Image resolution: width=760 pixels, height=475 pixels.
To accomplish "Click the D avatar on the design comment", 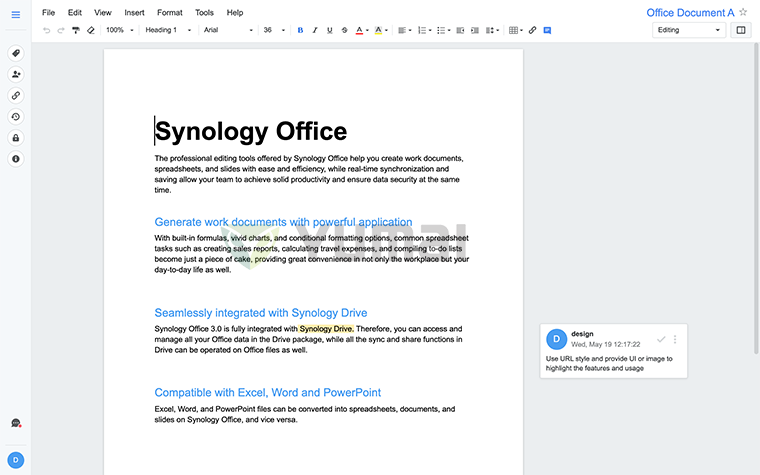I will tap(556, 339).
